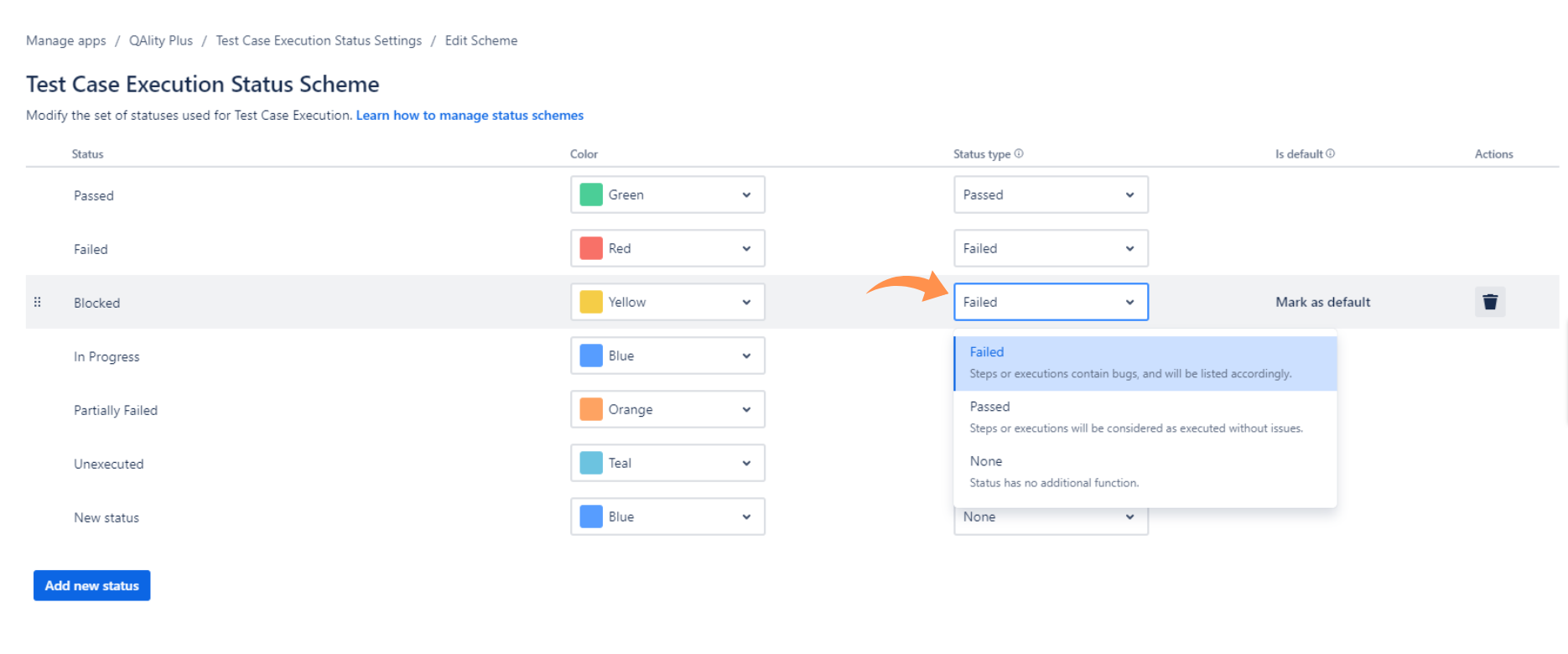1568x654 pixels.
Task: Select the Failed option in dropdown list
Action: [1145, 363]
